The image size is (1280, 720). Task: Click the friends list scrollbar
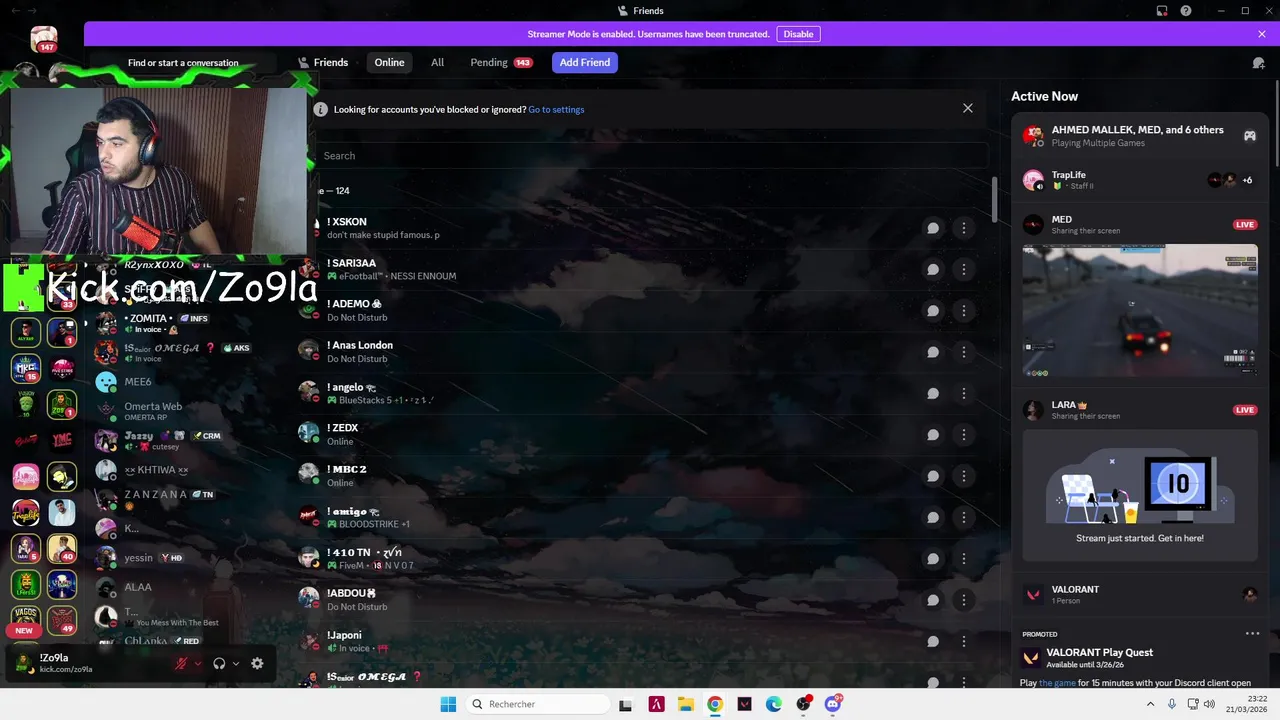[994, 200]
